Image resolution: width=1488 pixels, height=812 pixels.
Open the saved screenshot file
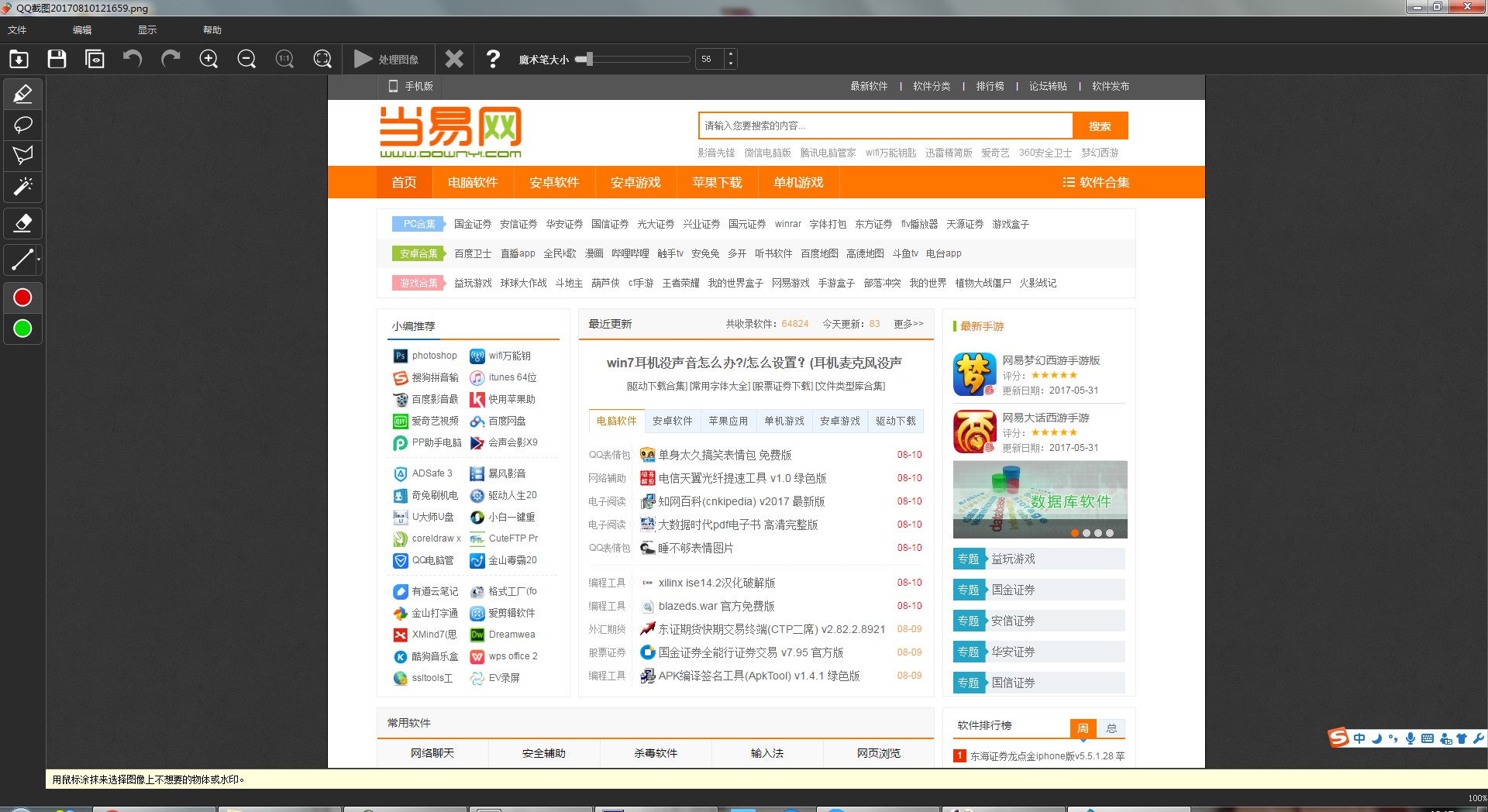coord(19,59)
